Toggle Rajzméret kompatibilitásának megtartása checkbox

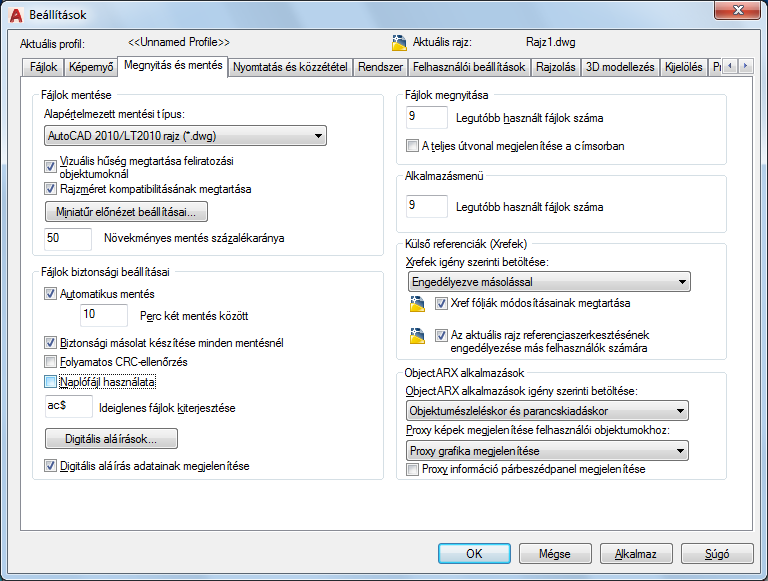50,189
